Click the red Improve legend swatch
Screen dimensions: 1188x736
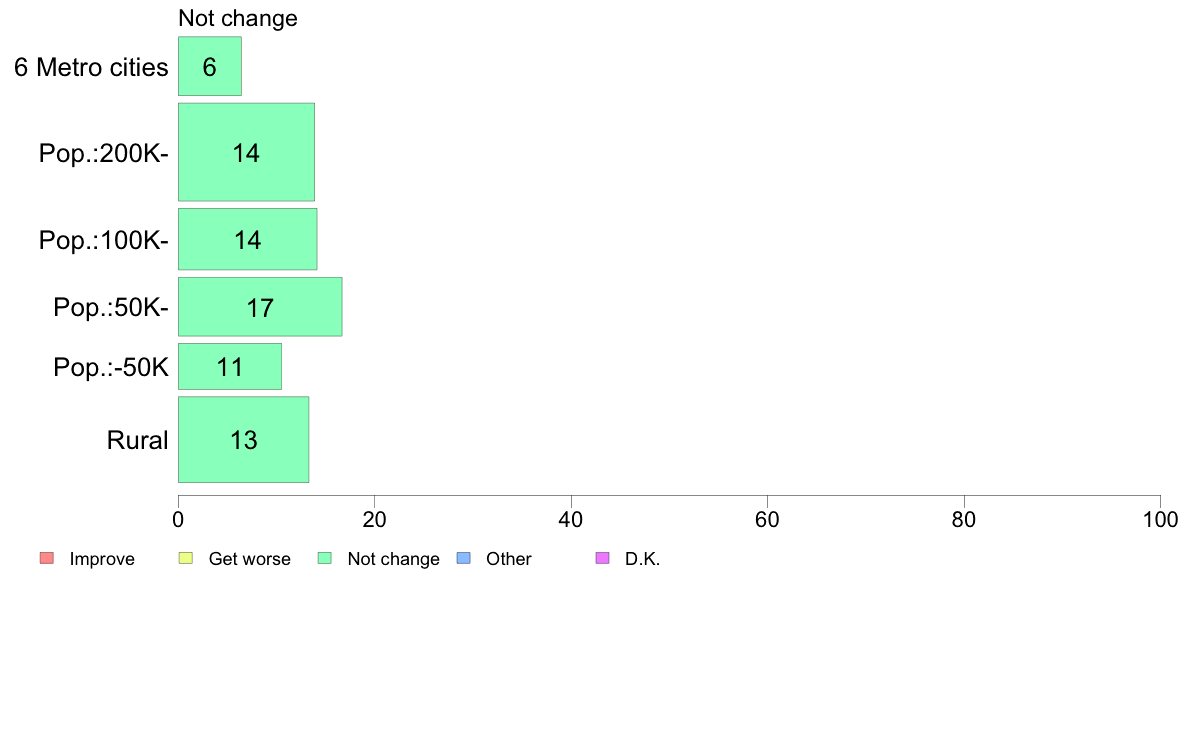47,559
